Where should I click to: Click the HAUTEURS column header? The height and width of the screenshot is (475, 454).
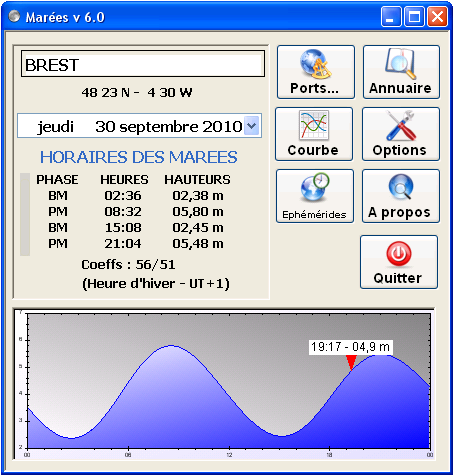(197, 180)
